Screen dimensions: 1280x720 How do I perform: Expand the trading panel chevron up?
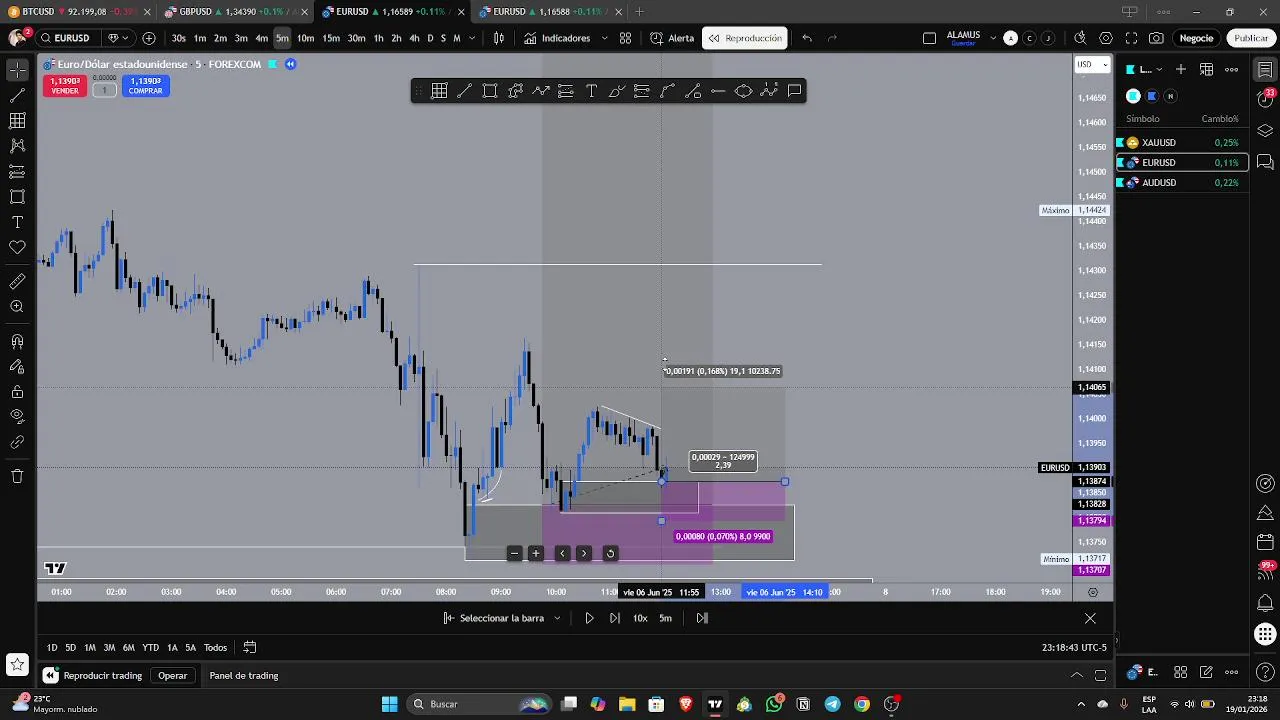1077,675
